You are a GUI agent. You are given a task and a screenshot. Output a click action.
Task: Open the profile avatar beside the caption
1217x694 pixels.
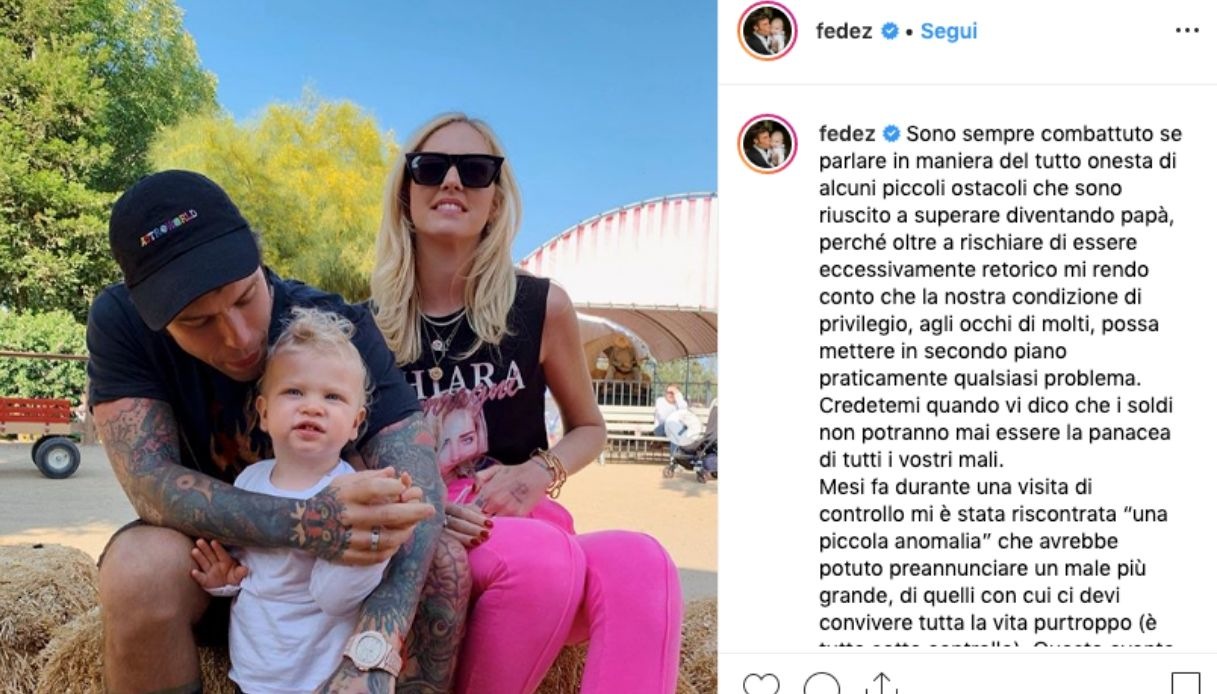coord(767,143)
